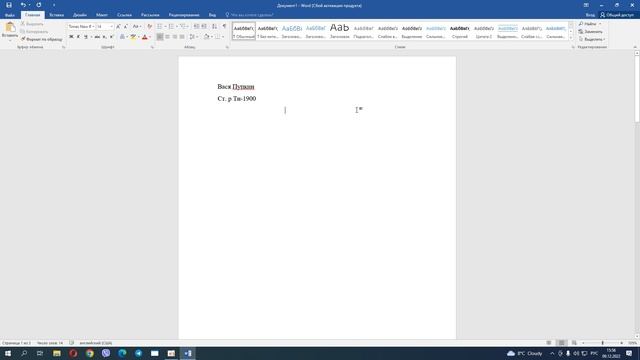Switch to the Дизайн tab
This screenshot has width=640, height=360.
80,15
